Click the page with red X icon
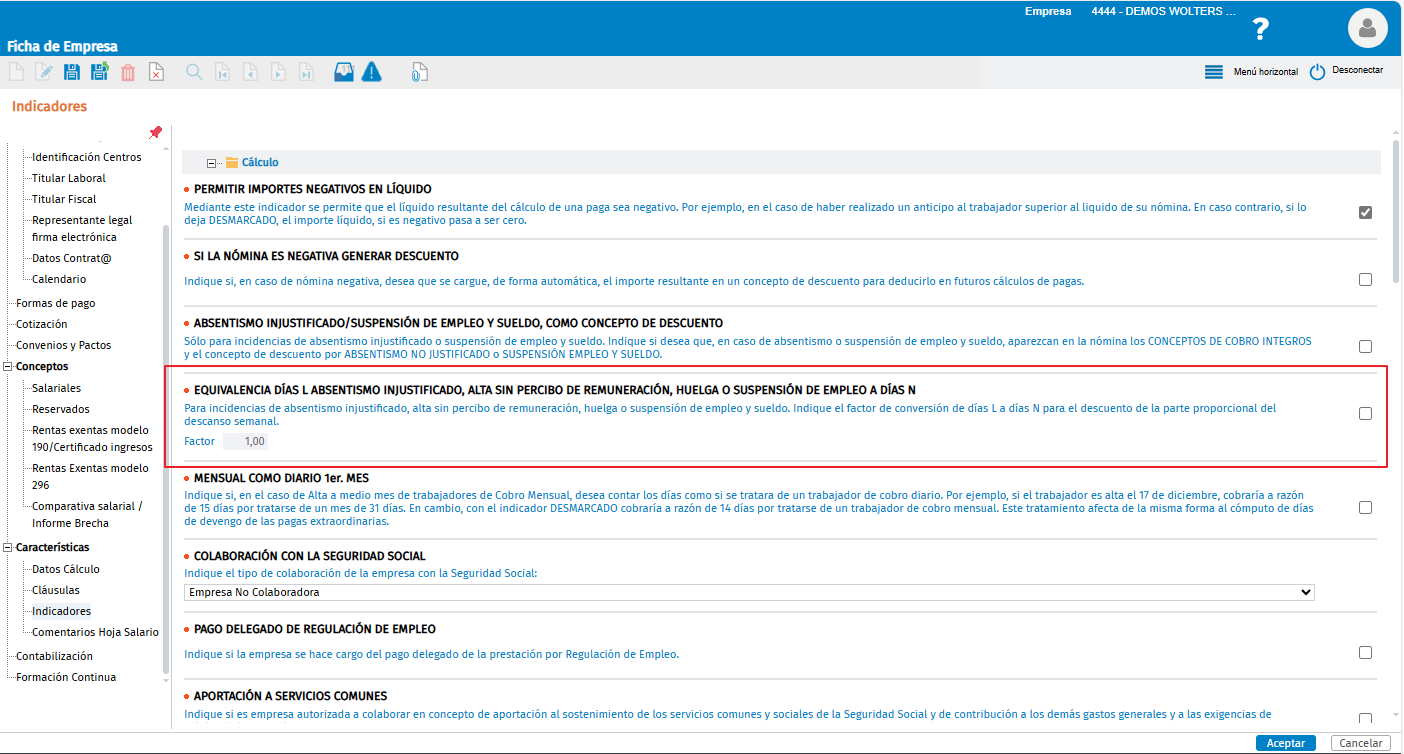Viewport: 1404px width, 754px height. click(x=156, y=72)
